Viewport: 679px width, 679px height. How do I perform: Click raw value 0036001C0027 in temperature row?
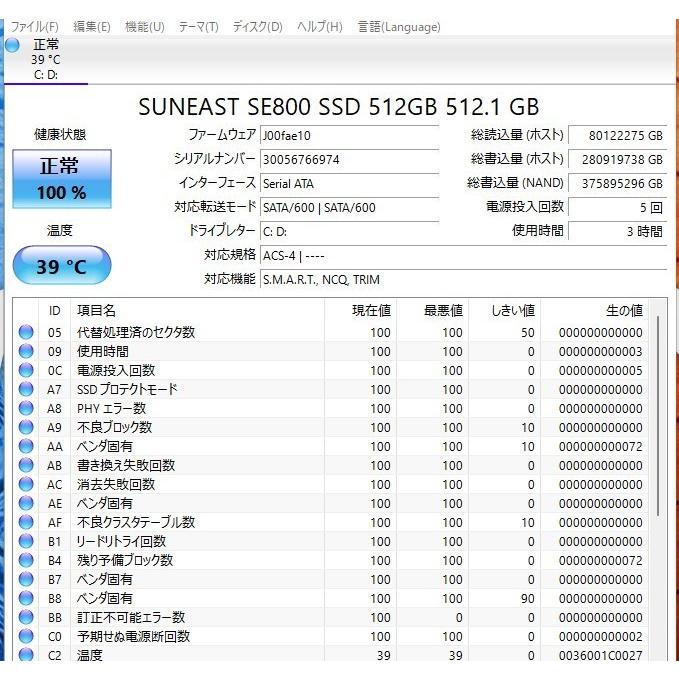point(601,655)
